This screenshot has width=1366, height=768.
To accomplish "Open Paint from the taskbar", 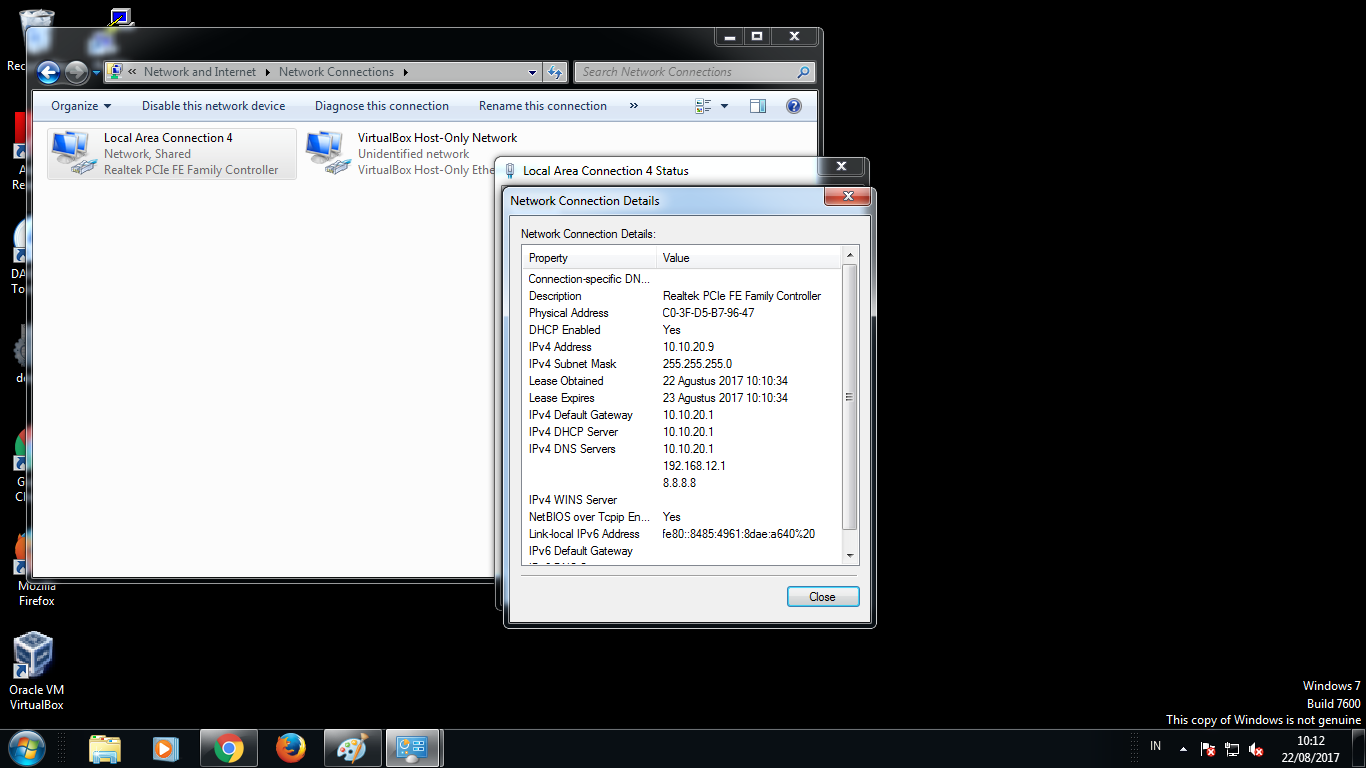I will click(352, 747).
